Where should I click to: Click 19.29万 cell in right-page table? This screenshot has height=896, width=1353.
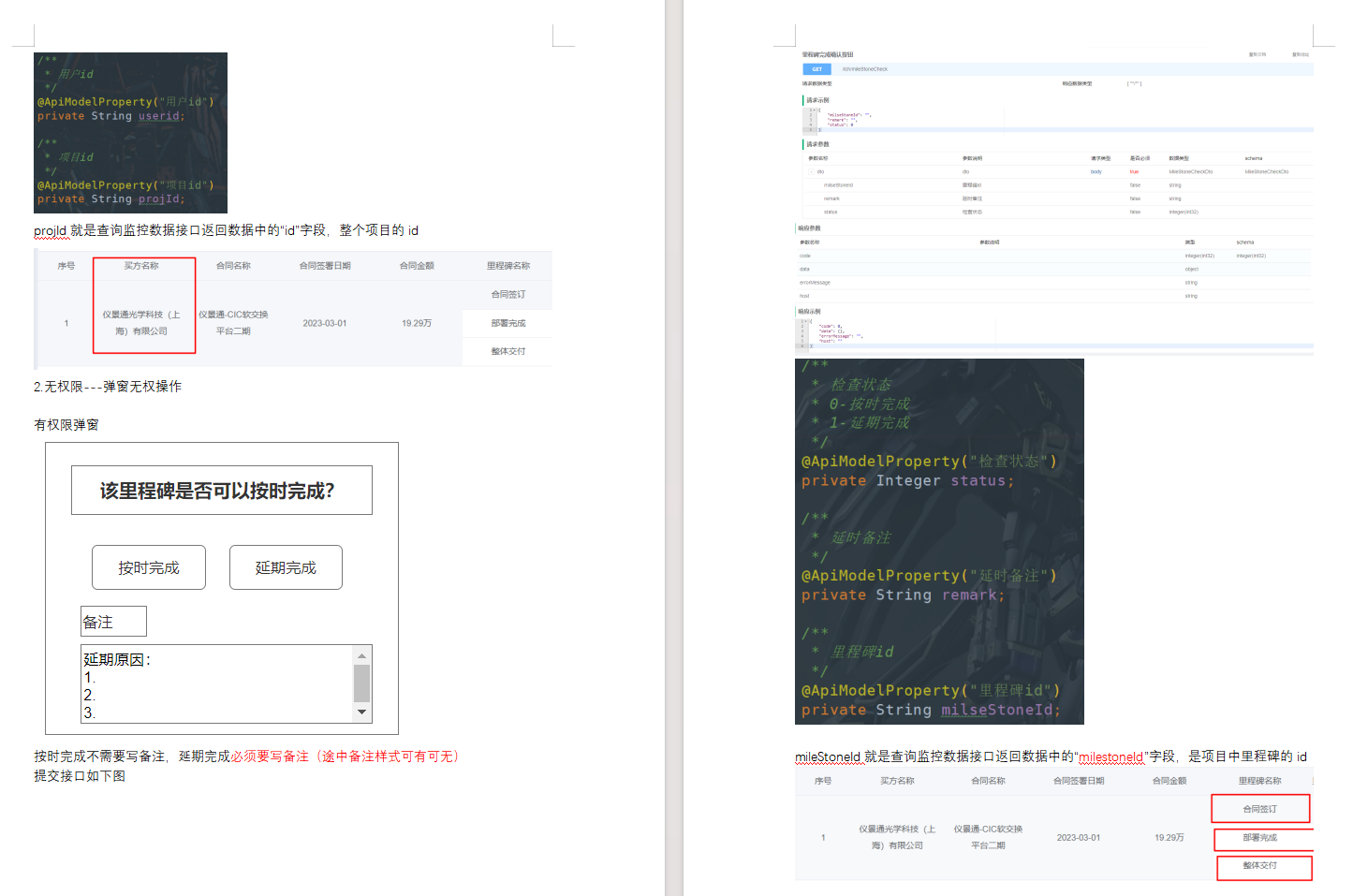[x=1169, y=838]
